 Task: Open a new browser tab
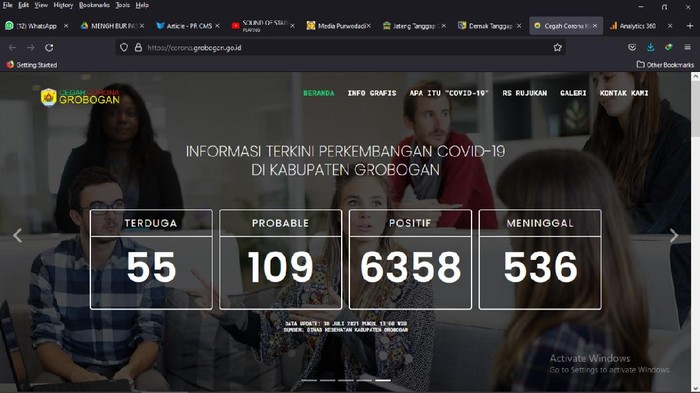point(690,26)
